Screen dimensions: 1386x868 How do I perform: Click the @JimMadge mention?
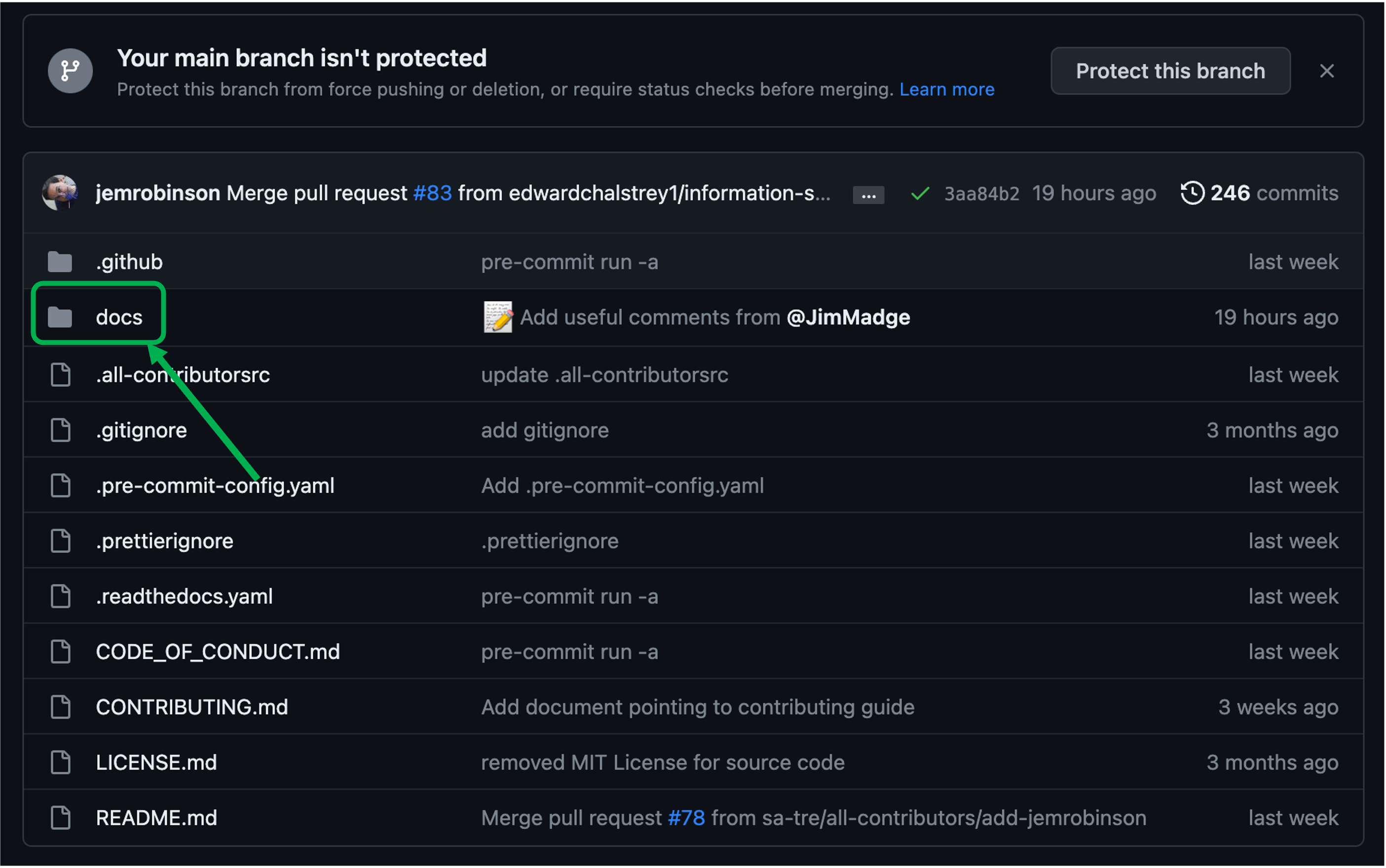tap(848, 318)
